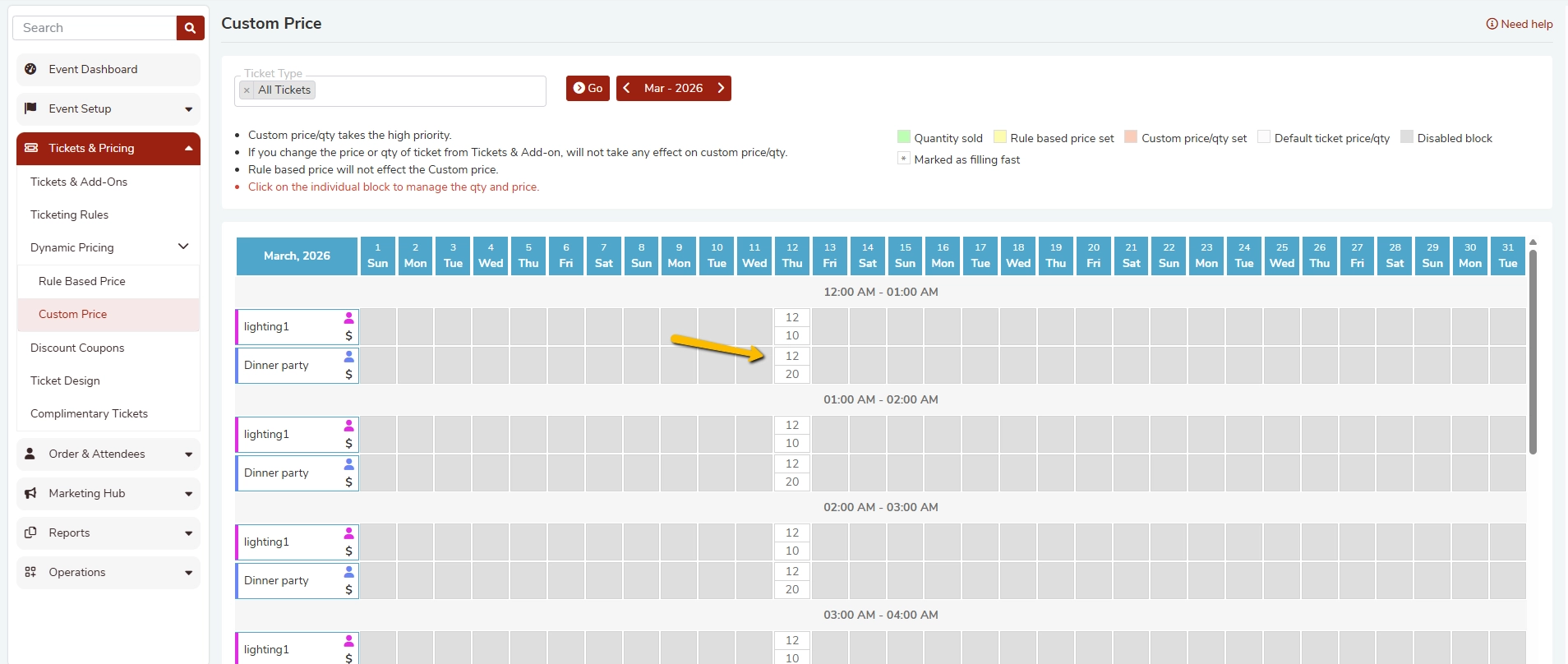Click lighting1 person icon in 12:00 AM slot

pos(348,318)
